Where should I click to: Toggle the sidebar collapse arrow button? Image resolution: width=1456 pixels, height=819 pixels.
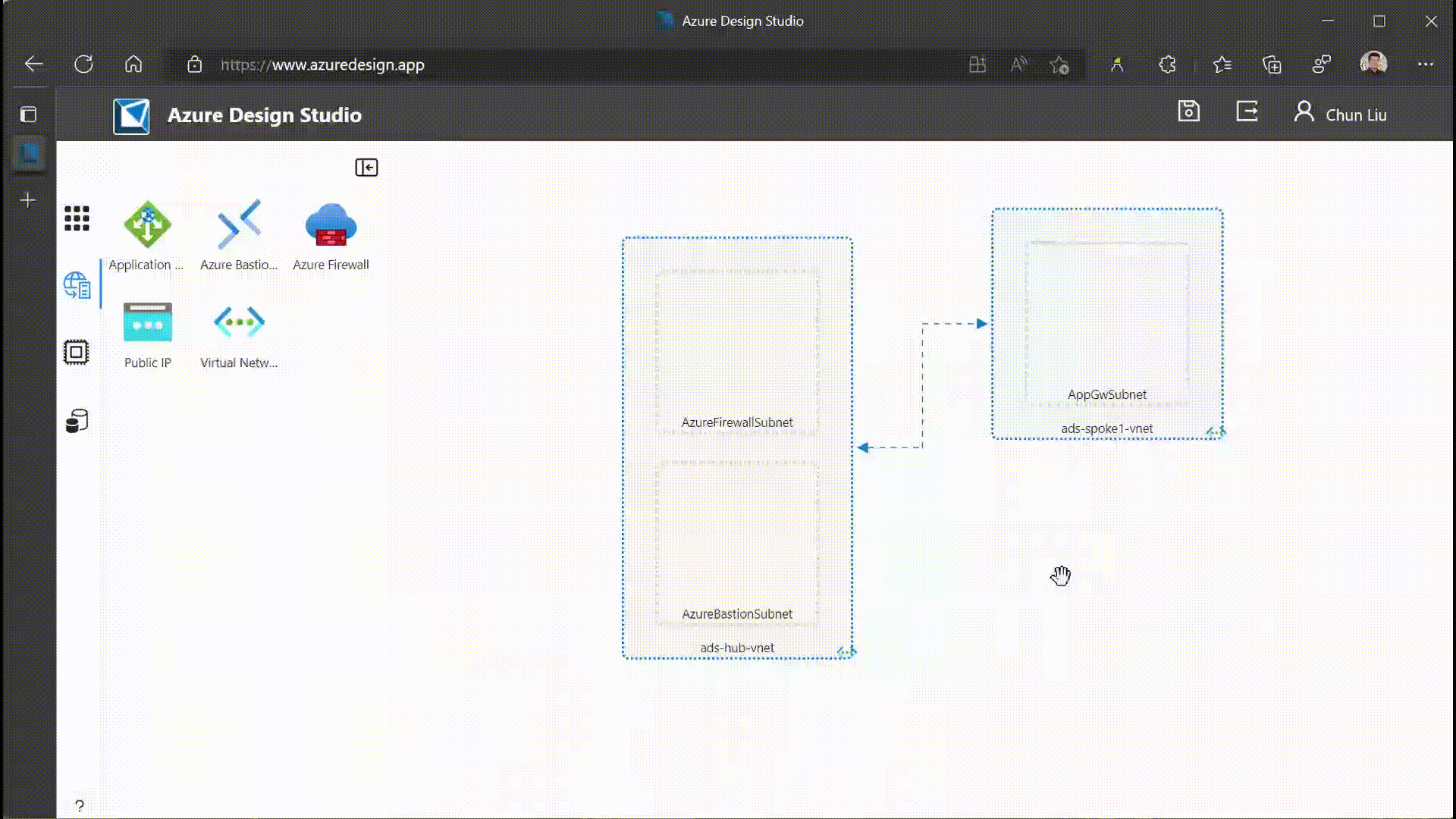(x=365, y=167)
